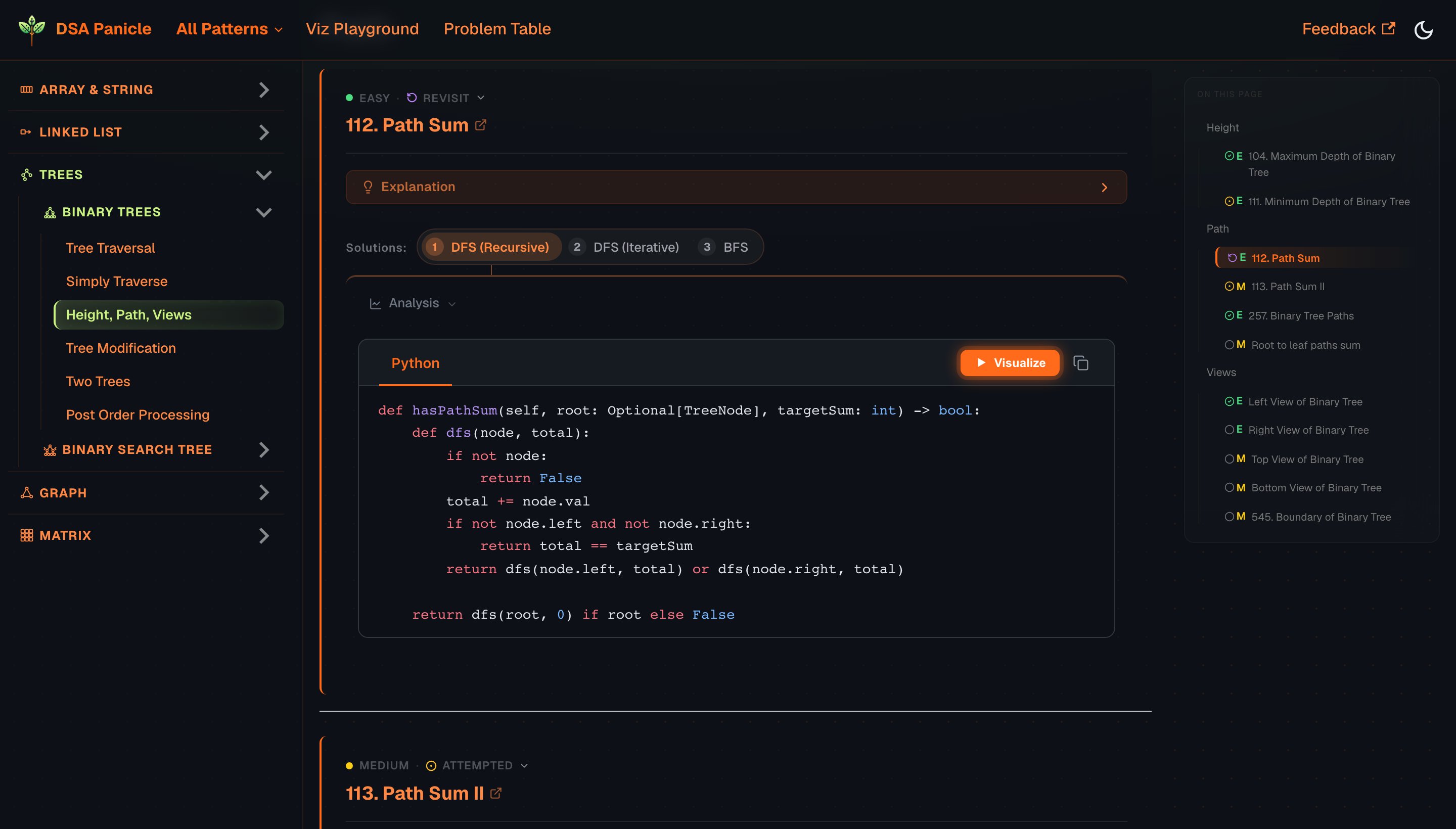Open the Feedback link
This screenshot has width=1456, height=829.
point(1348,28)
